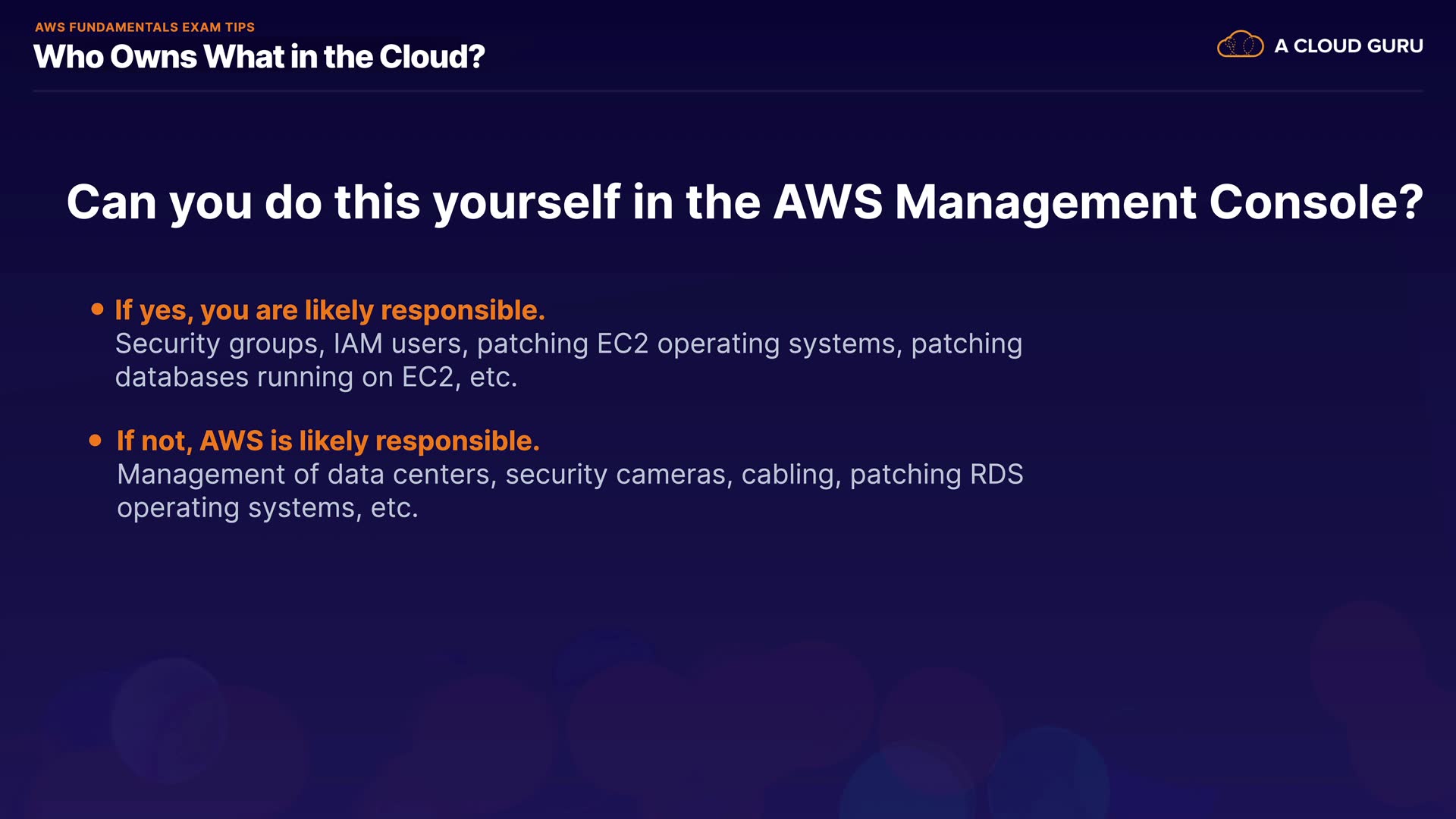Select "If not, AWS is likely responsible."
This screenshot has width=1456, height=819.
pos(328,441)
